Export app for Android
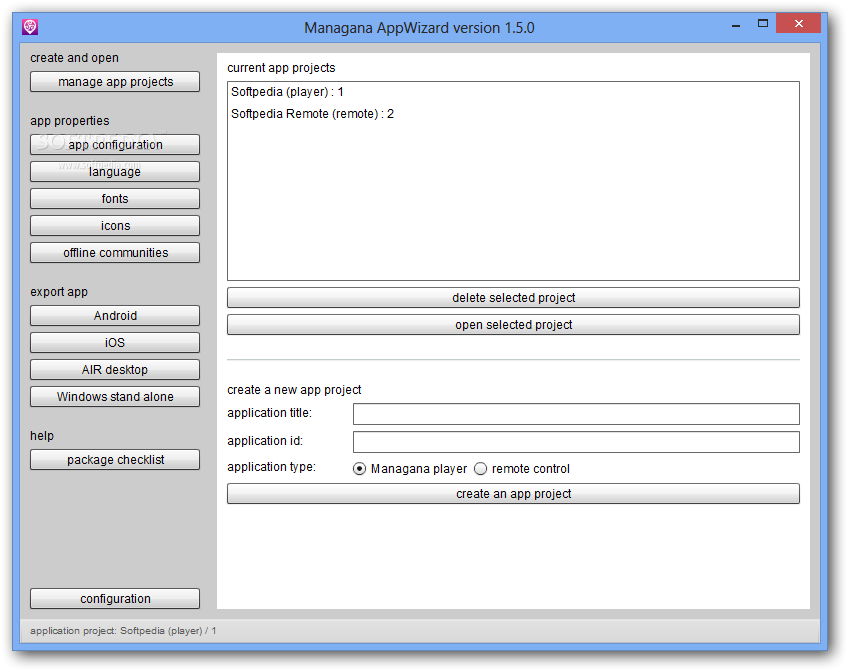This screenshot has width=848, height=671. pyautogui.click(x=115, y=316)
